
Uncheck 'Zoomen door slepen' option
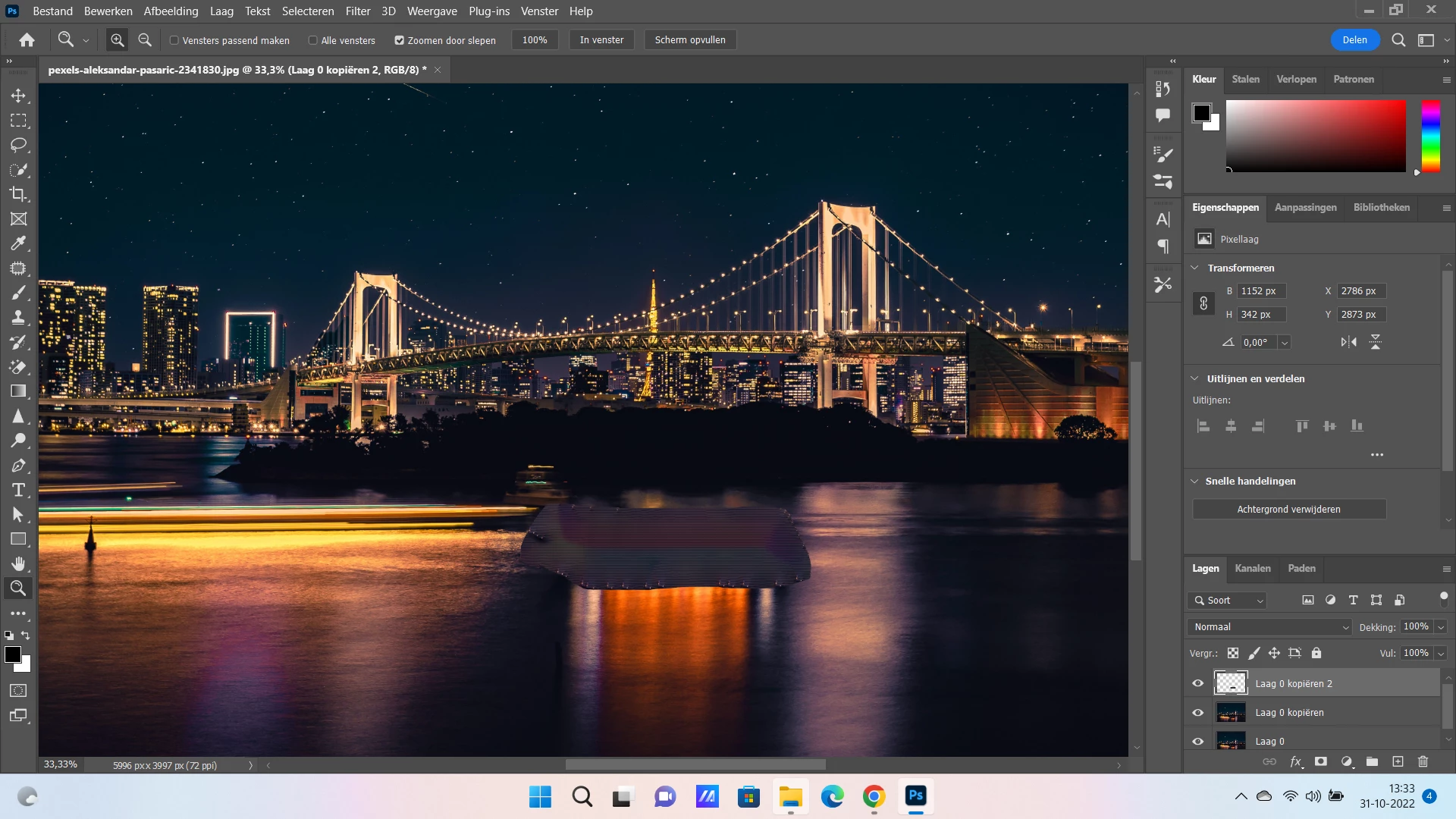(400, 40)
